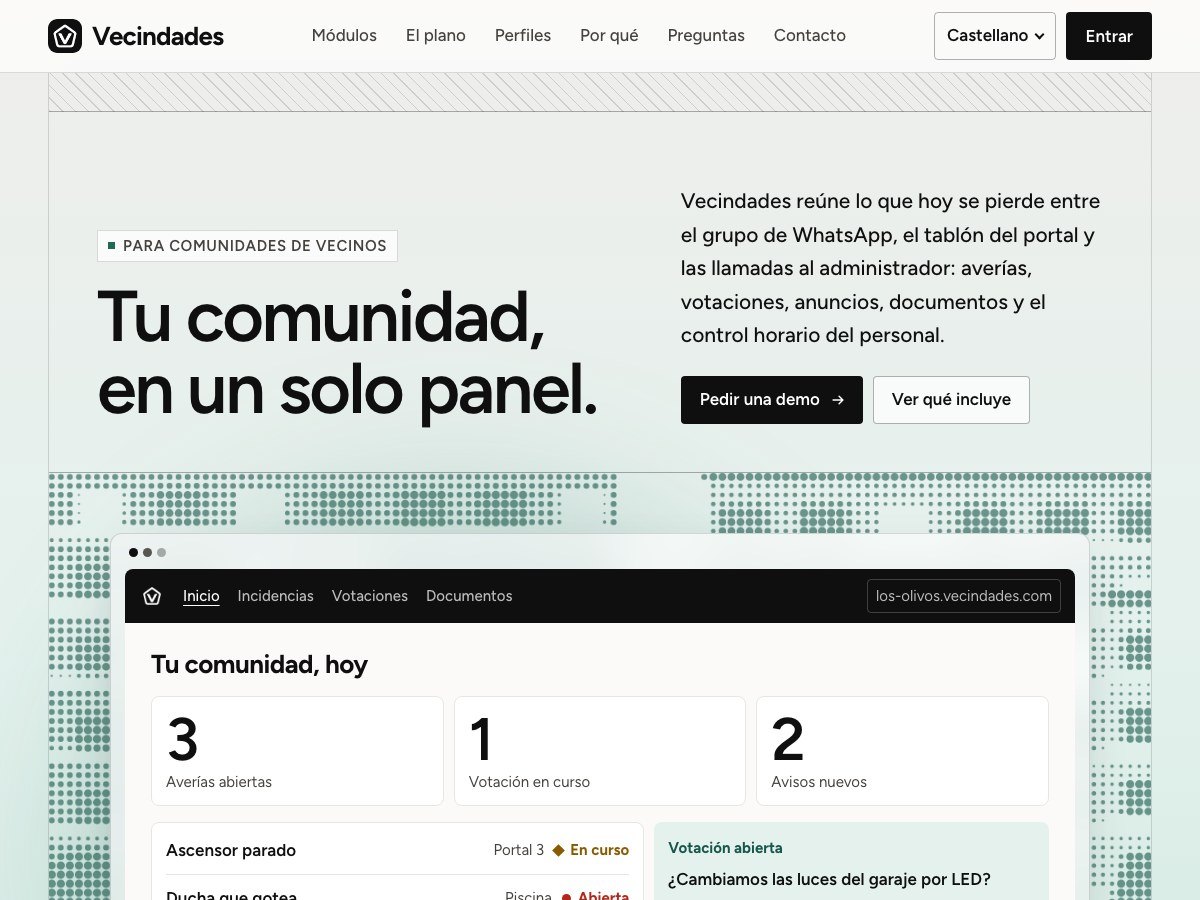Click the Tu comunidad, hoy heading
Viewport: 1200px width, 900px height.
[x=259, y=665]
